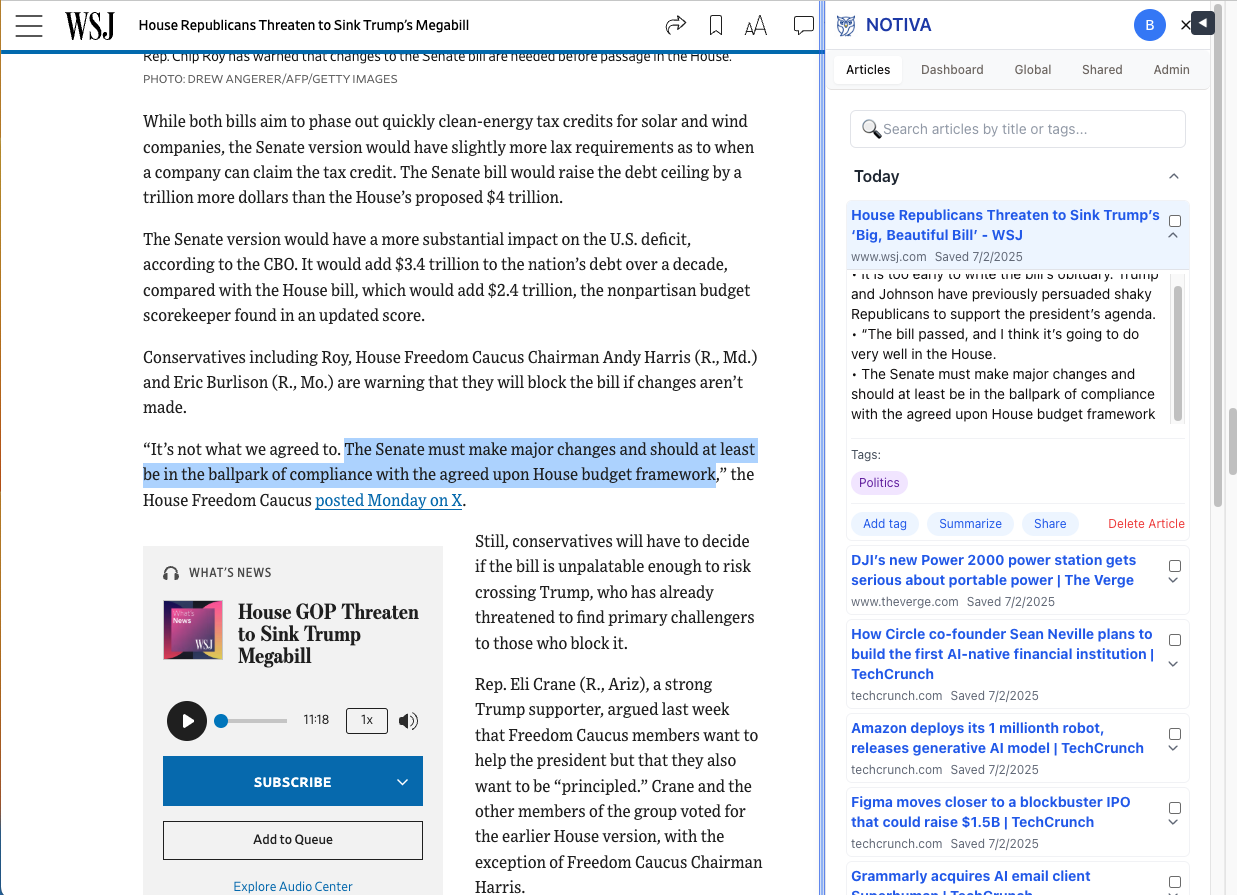1237x895 pixels.
Task: Click the Add tag button
Action: (x=885, y=524)
